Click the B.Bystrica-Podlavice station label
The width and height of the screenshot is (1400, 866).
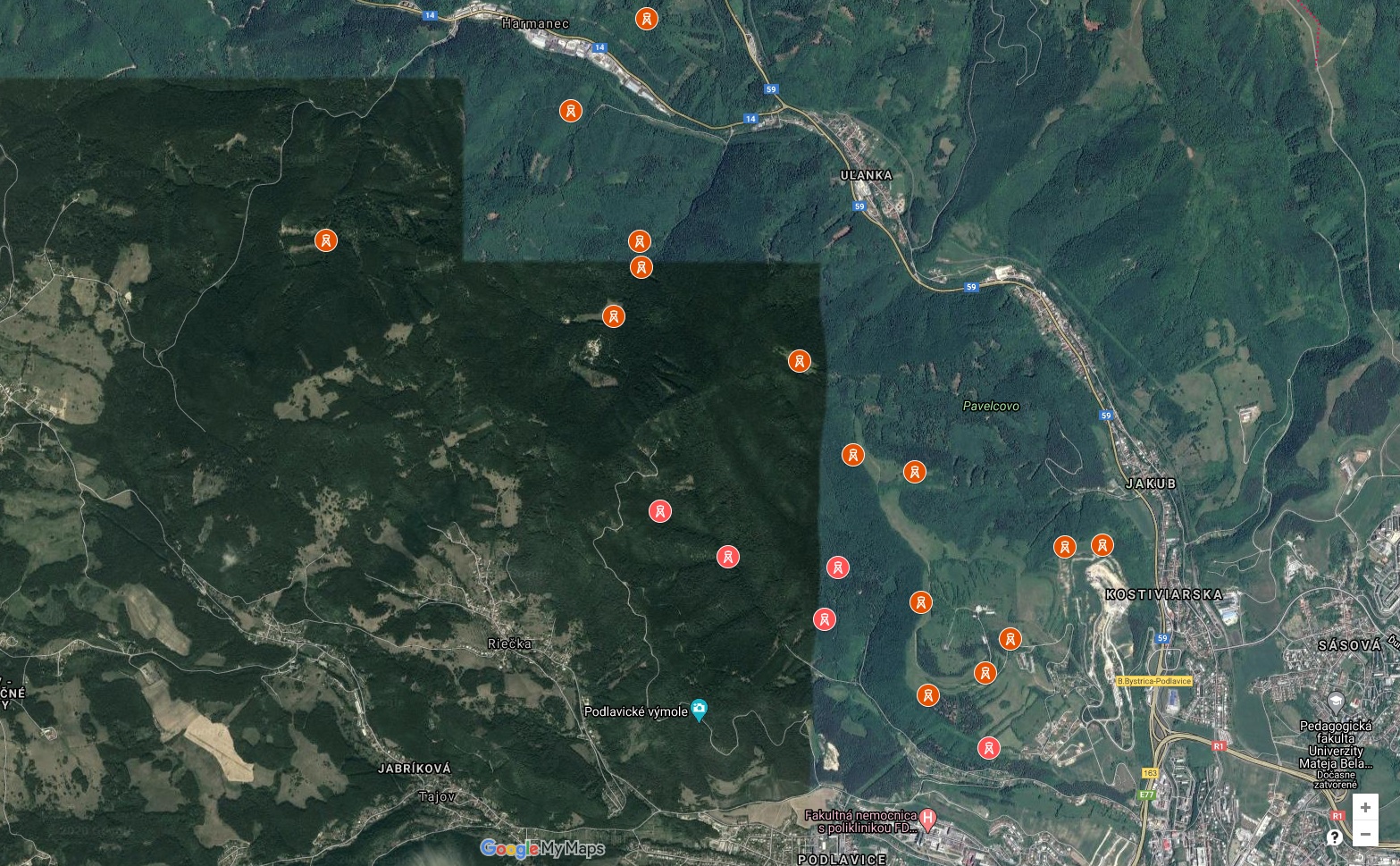point(1154,681)
